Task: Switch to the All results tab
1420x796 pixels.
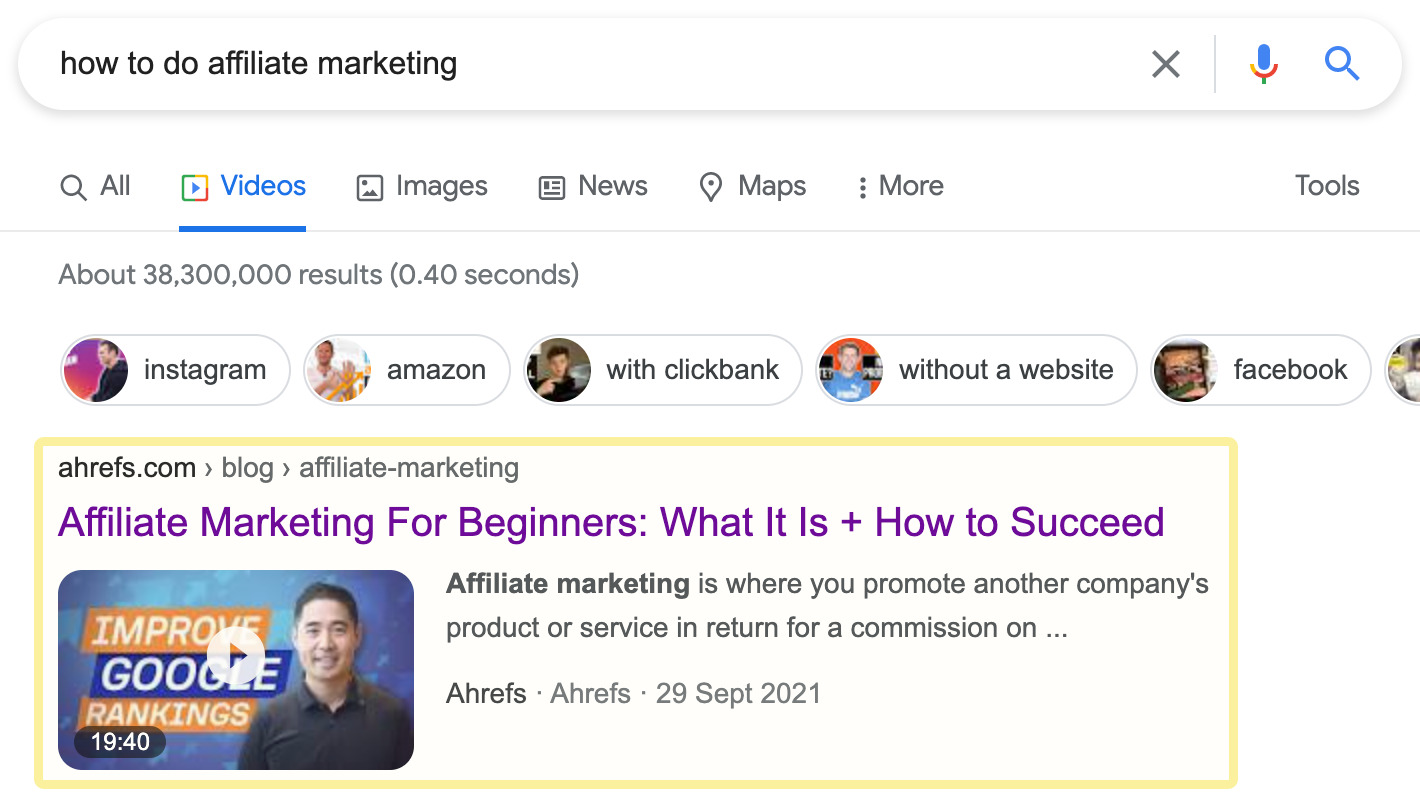Action: click(x=95, y=186)
